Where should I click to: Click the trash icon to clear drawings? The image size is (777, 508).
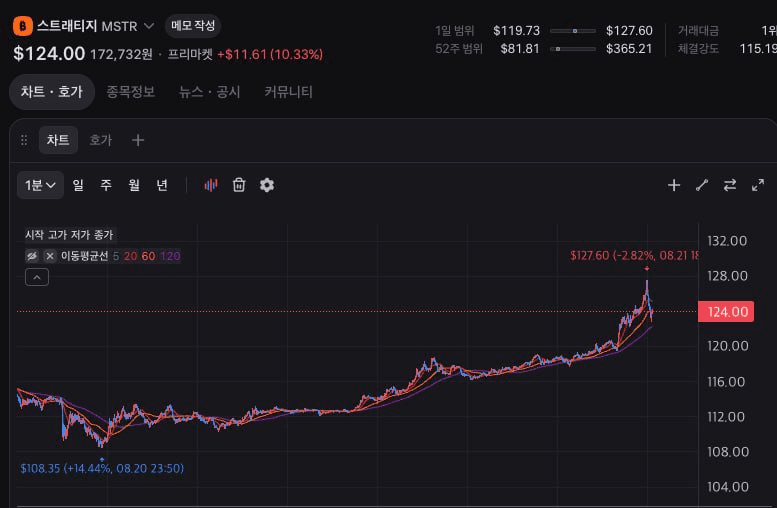click(239, 185)
